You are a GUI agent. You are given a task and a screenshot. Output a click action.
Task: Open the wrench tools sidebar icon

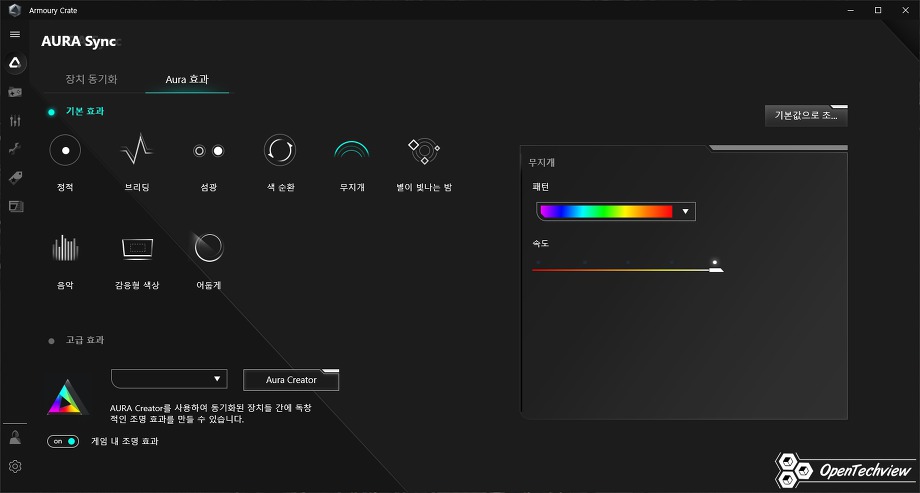[15, 149]
